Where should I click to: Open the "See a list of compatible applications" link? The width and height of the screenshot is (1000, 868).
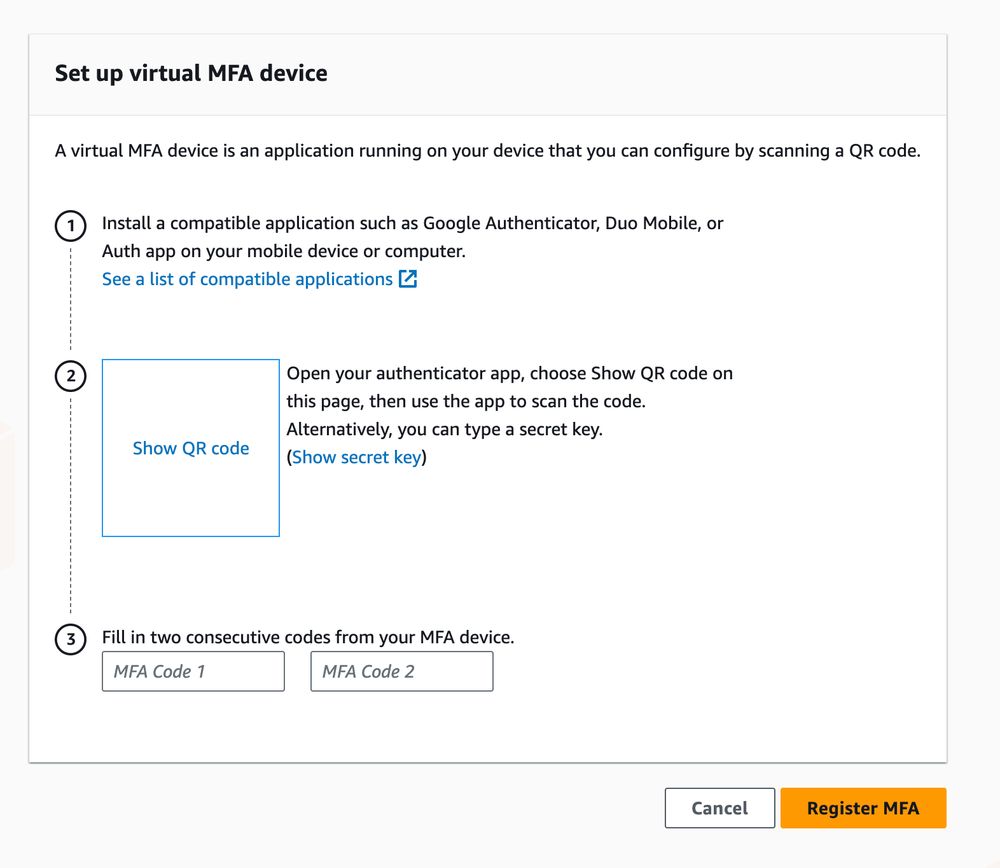tap(247, 279)
